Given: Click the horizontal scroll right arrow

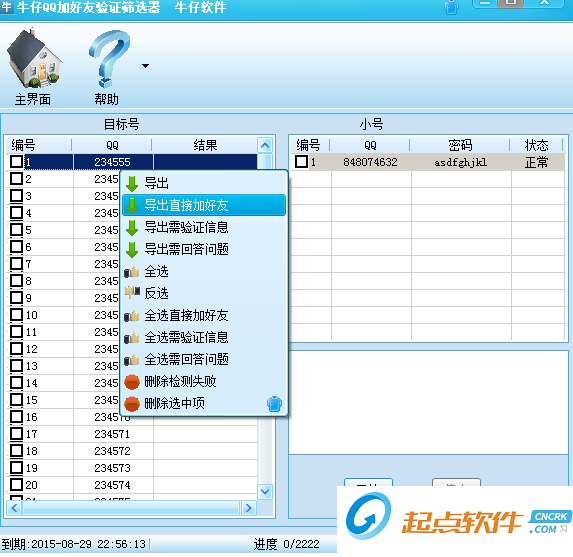Looking at the screenshot, I should point(248,508).
